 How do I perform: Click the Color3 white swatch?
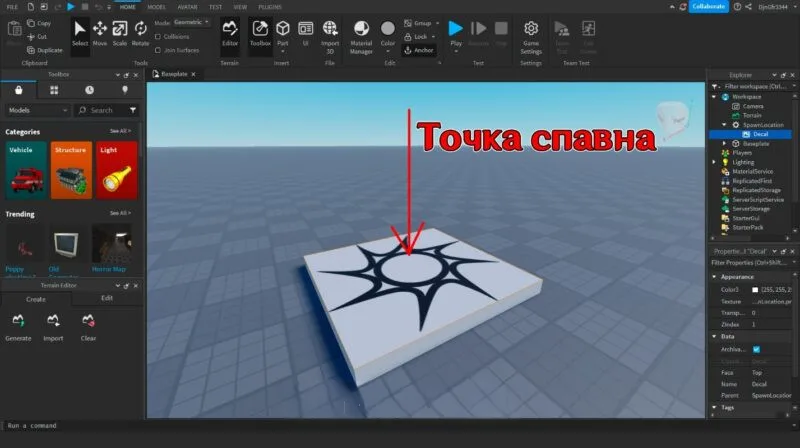click(755, 289)
